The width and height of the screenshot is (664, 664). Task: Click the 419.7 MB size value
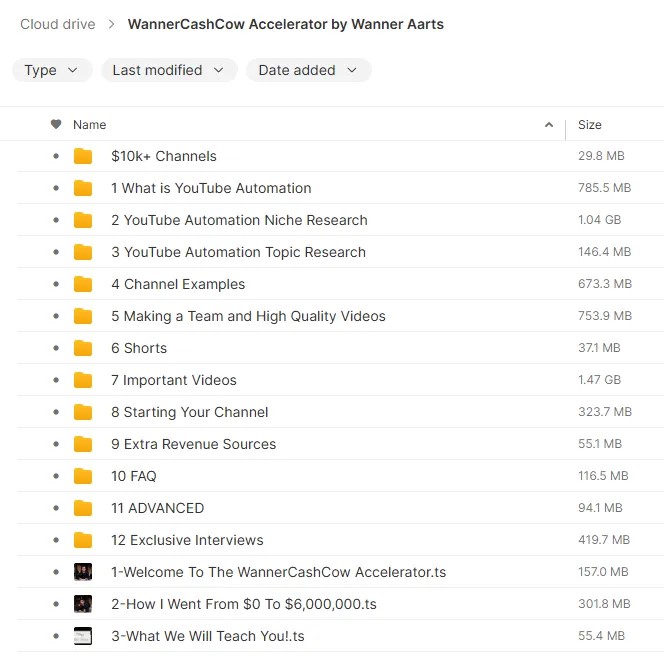[x=604, y=540]
